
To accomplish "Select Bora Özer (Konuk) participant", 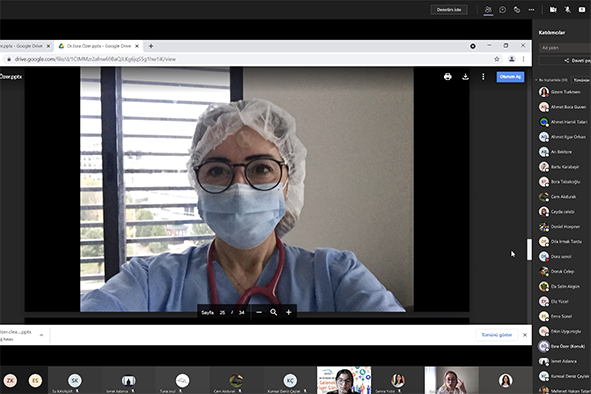I will [563, 346].
